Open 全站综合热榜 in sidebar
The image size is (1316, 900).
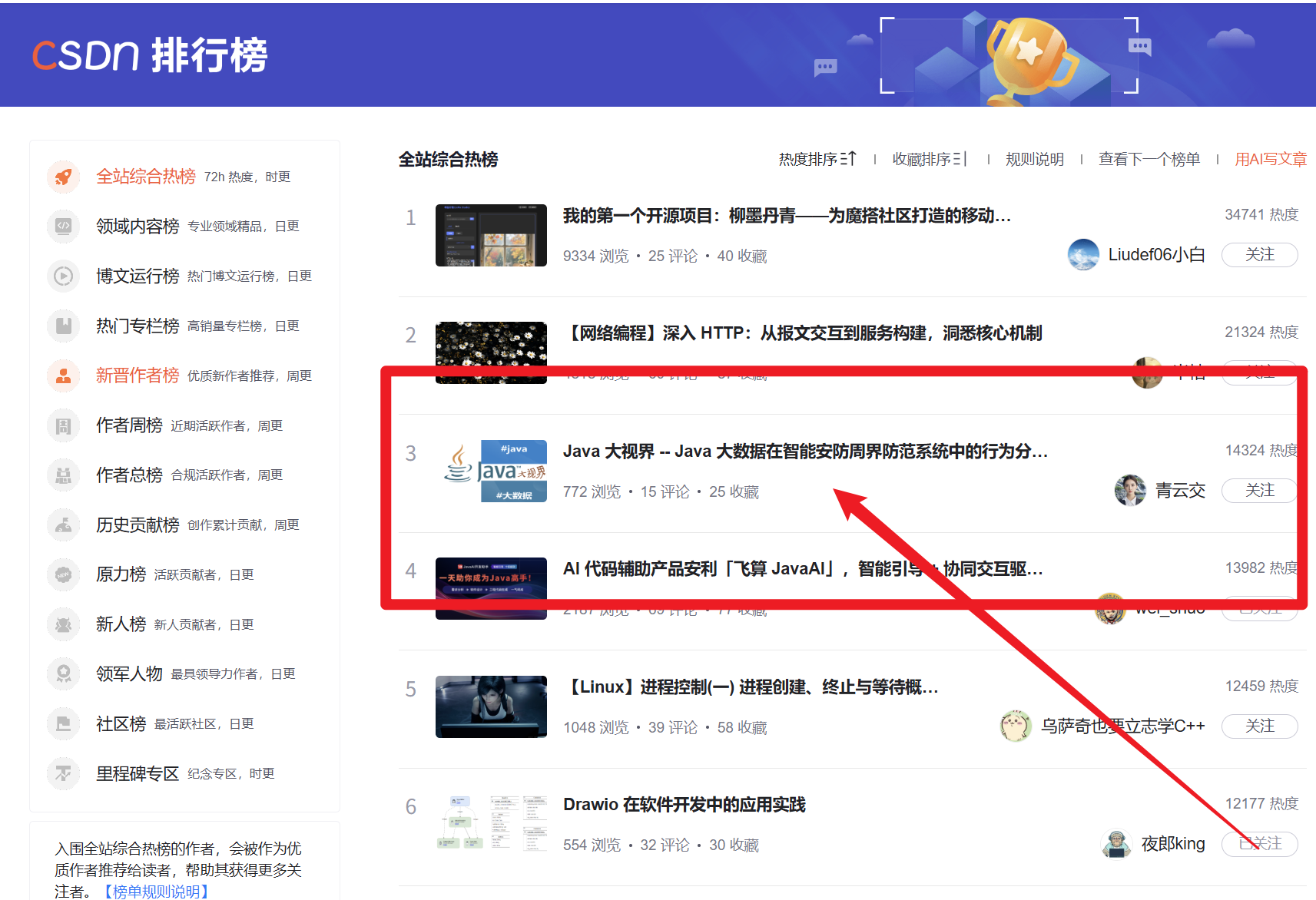point(146,177)
